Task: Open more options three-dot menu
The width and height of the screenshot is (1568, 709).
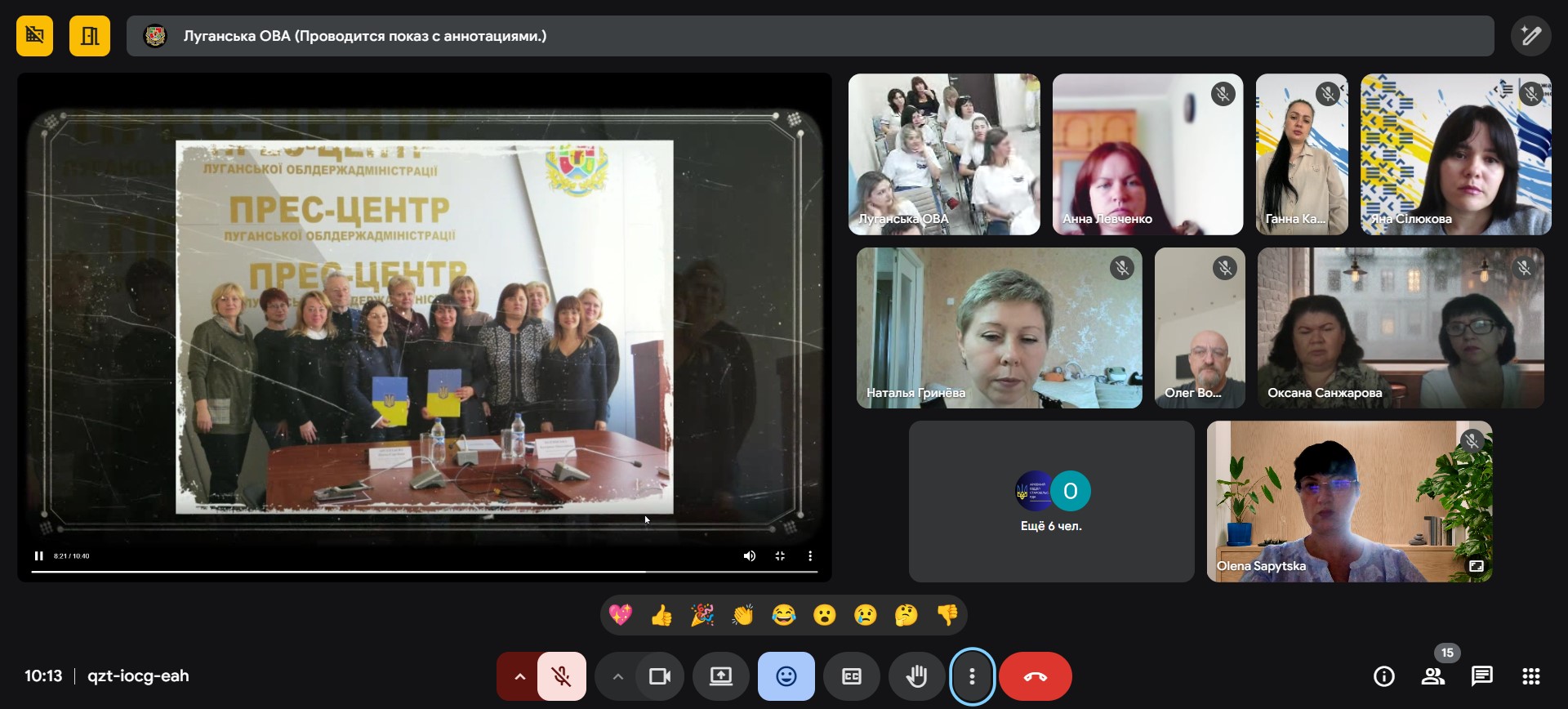Action: click(972, 676)
